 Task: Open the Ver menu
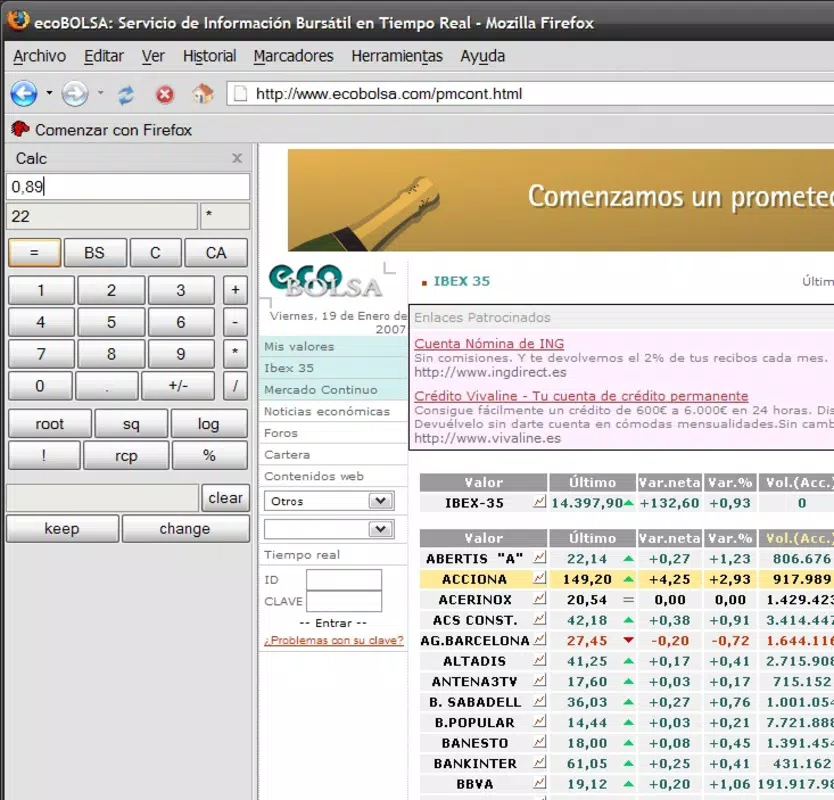tap(153, 56)
